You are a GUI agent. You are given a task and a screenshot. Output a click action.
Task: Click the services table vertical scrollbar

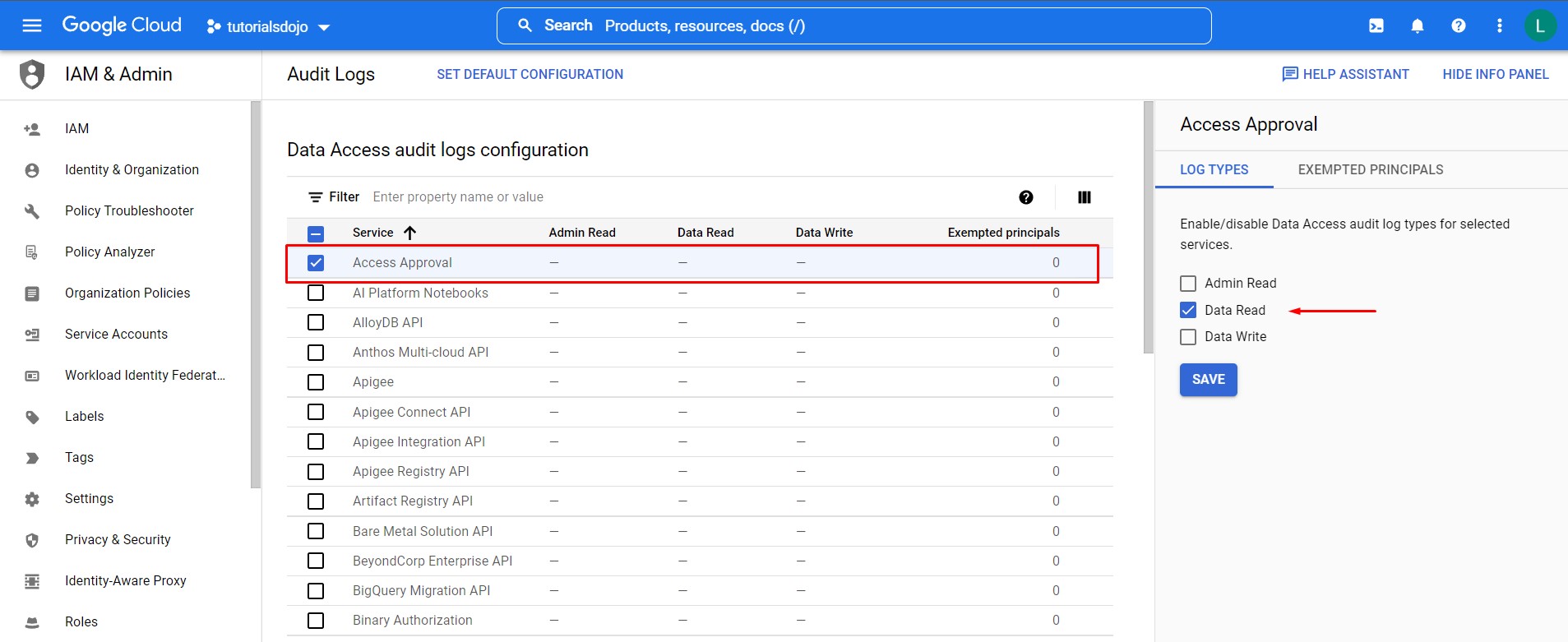tap(1149, 228)
